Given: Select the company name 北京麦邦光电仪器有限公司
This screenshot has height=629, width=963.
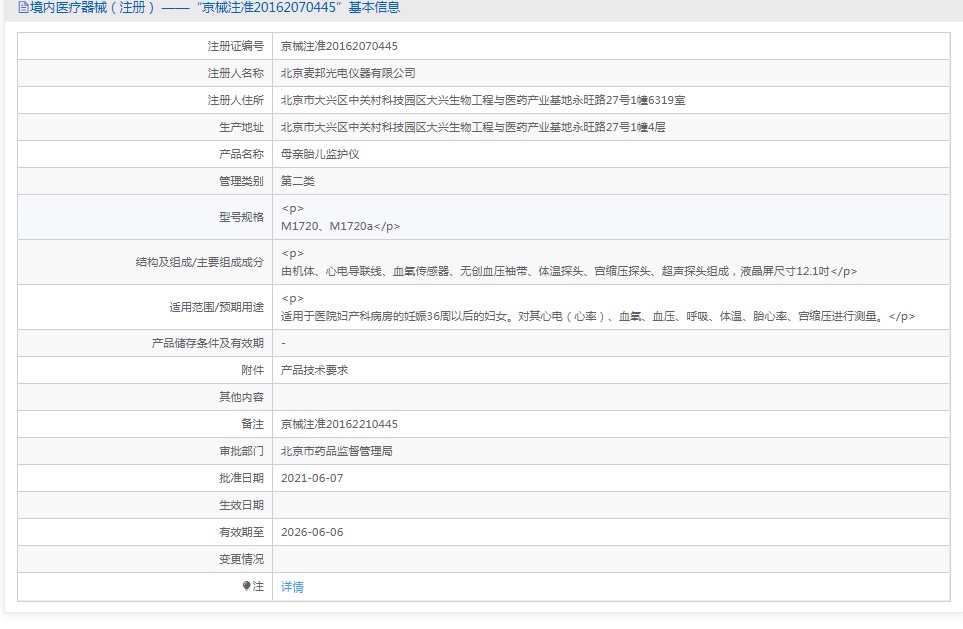Looking at the screenshot, I should point(348,73).
